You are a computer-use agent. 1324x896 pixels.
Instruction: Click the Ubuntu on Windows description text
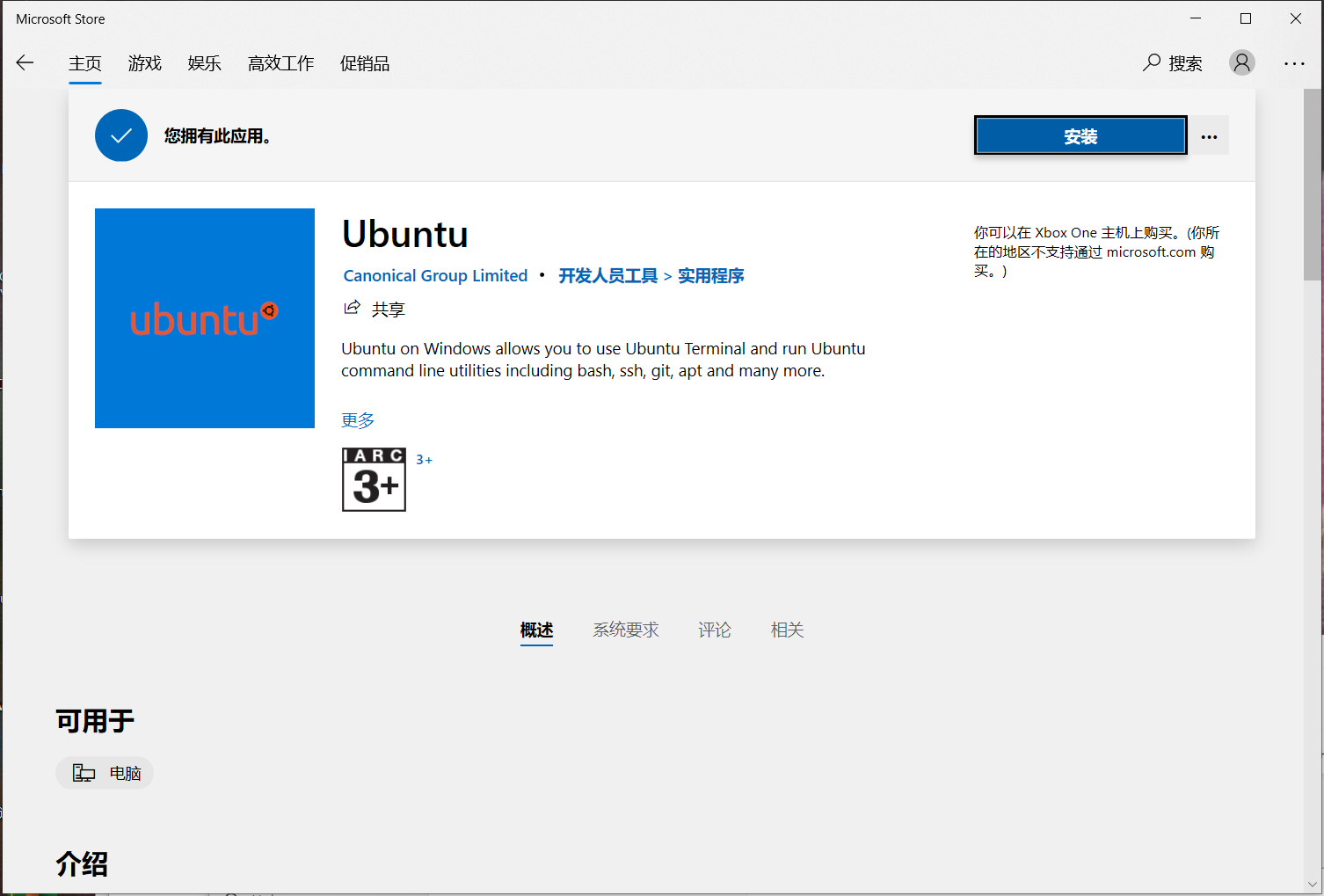click(603, 360)
